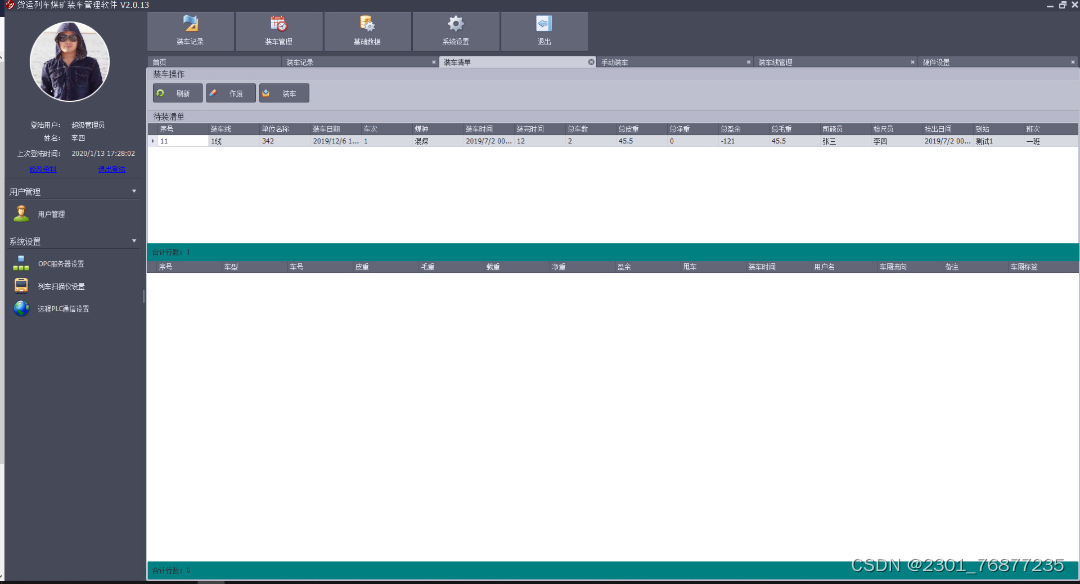Viewport: 1080px width, 584px height.
Task: Sort by 总毛重 column header
Action: (794, 129)
